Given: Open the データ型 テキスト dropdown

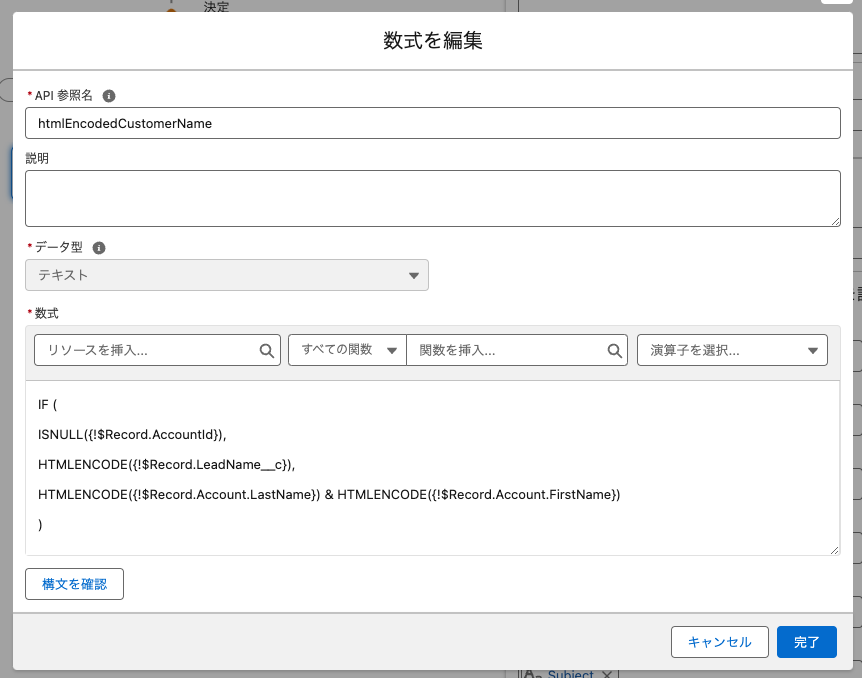Looking at the screenshot, I should [226, 275].
